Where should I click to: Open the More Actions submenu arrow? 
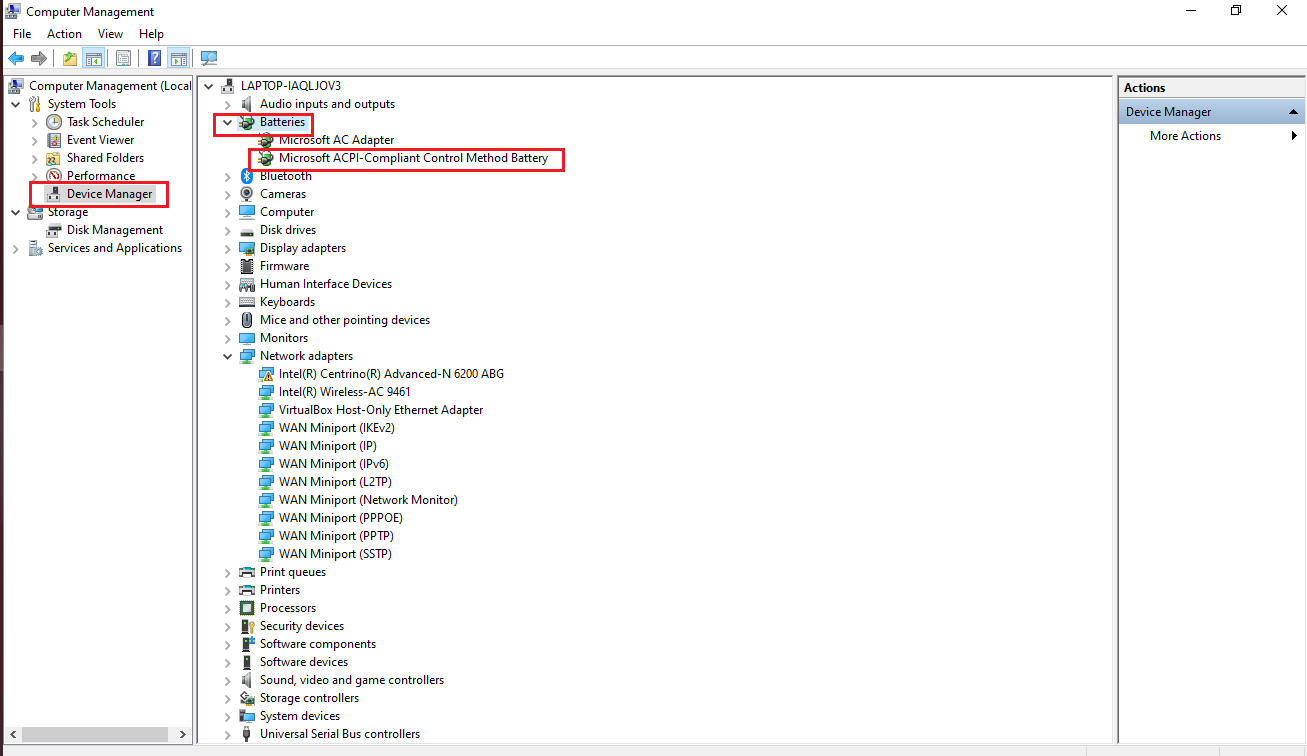[1295, 136]
